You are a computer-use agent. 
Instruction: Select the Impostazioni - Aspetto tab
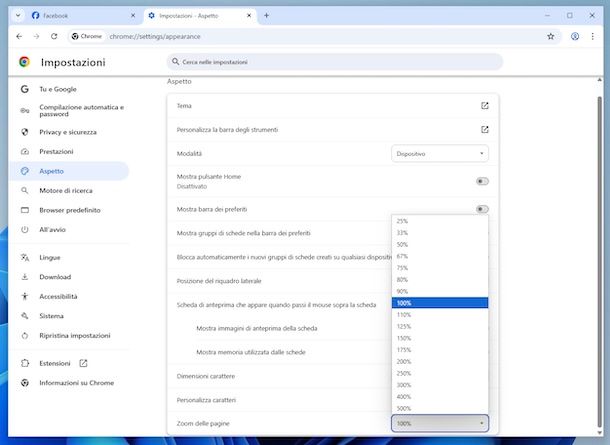(x=200, y=16)
